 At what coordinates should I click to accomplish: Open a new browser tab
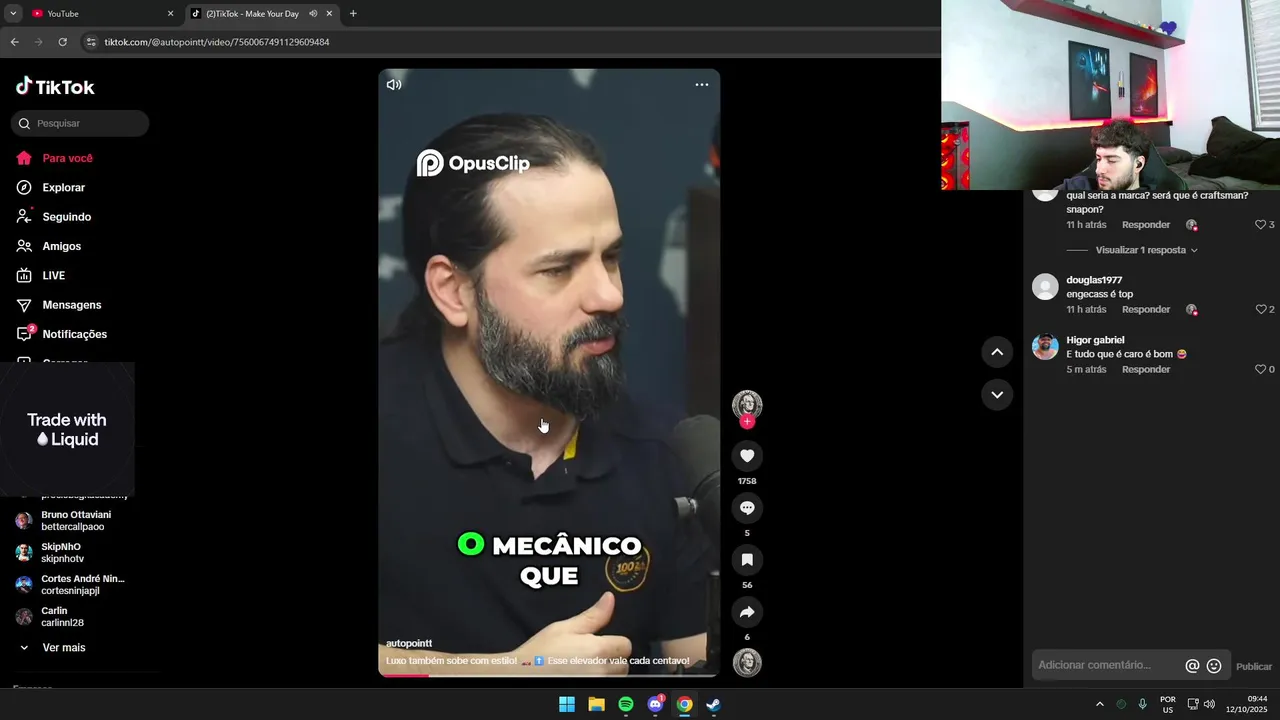pyautogui.click(x=353, y=14)
